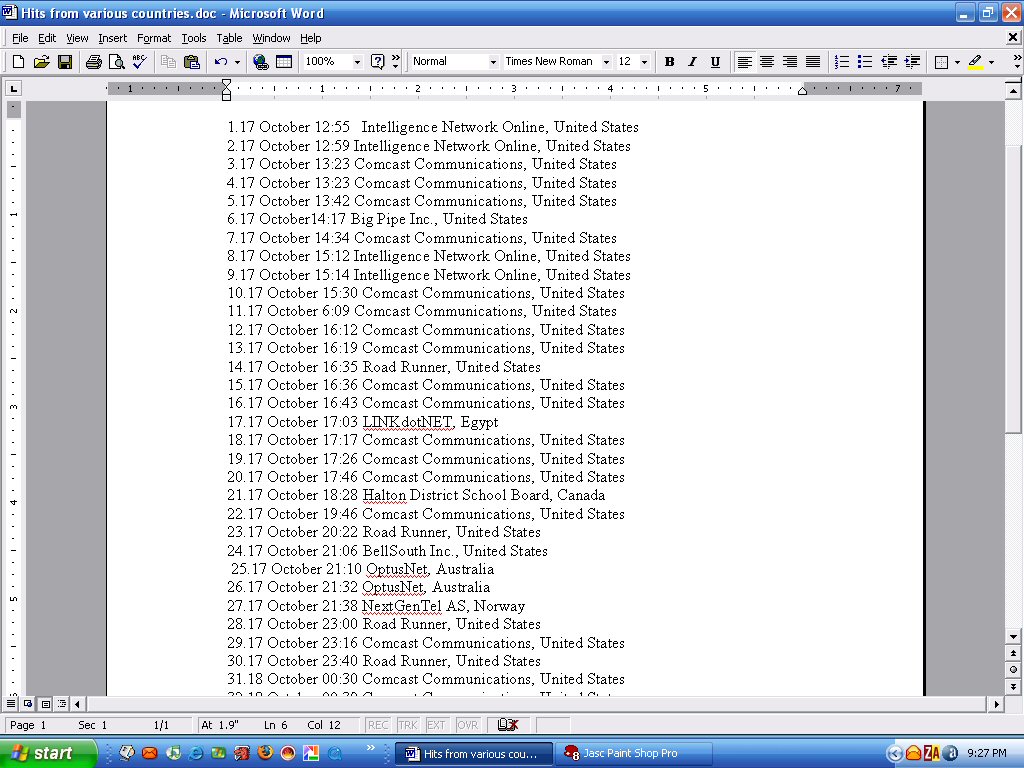Viewport: 1024px width, 768px height.
Task: Create a new blank document
Action: tap(18, 62)
